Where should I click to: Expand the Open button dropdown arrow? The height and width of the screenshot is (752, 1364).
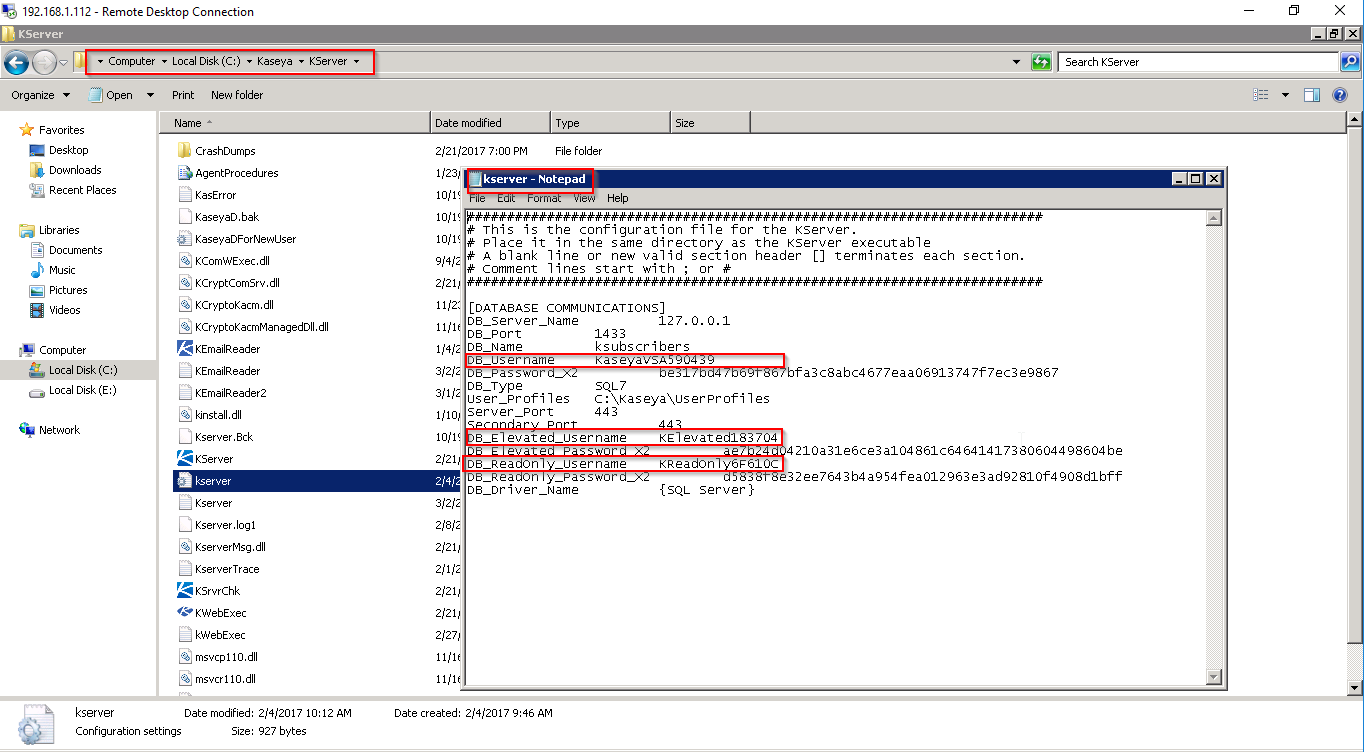click(x=150, y=95)
